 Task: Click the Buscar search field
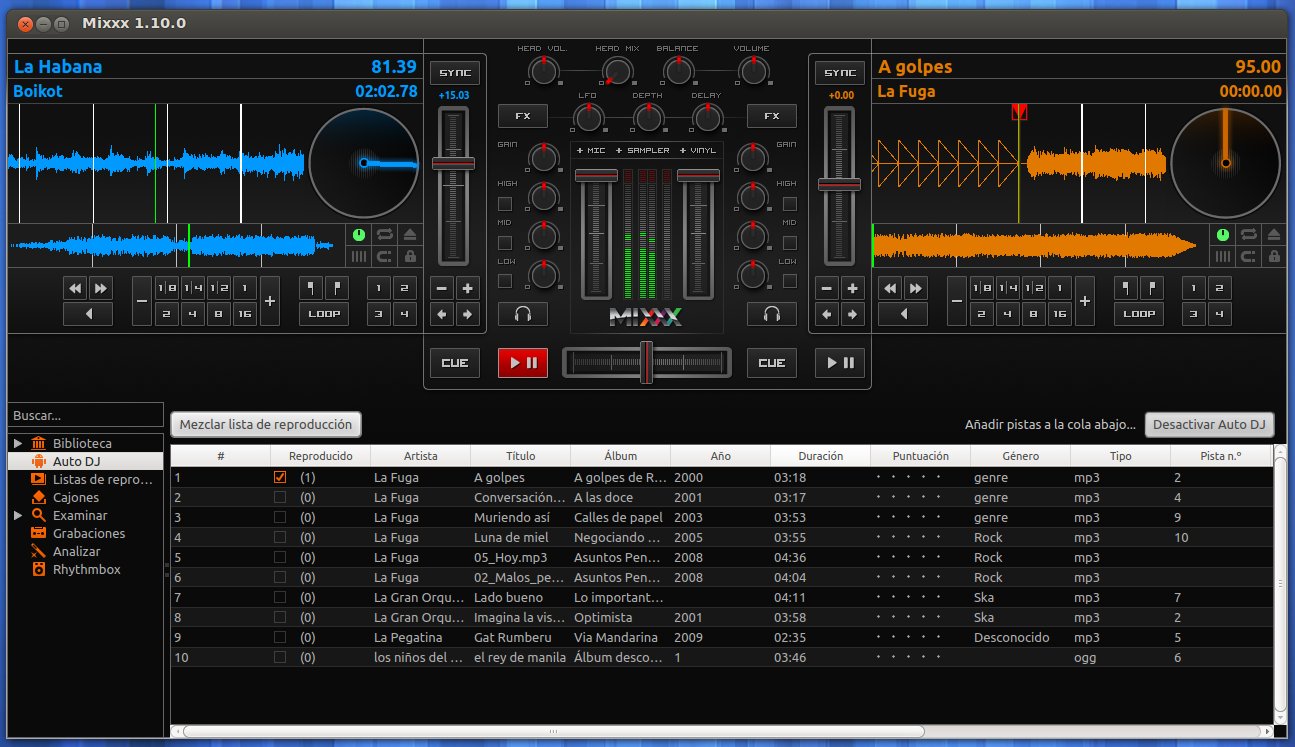tap(85, 414)
